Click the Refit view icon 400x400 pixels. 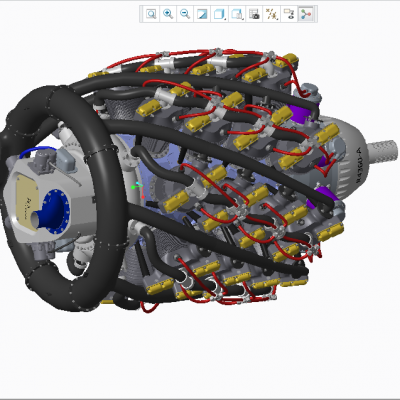(x=151, y=14)
